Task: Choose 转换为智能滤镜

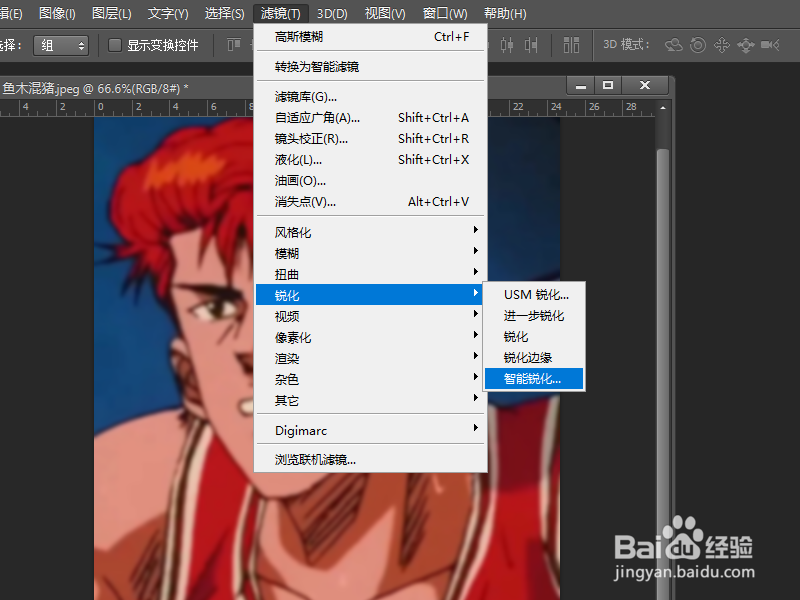Action: point(371,67)
